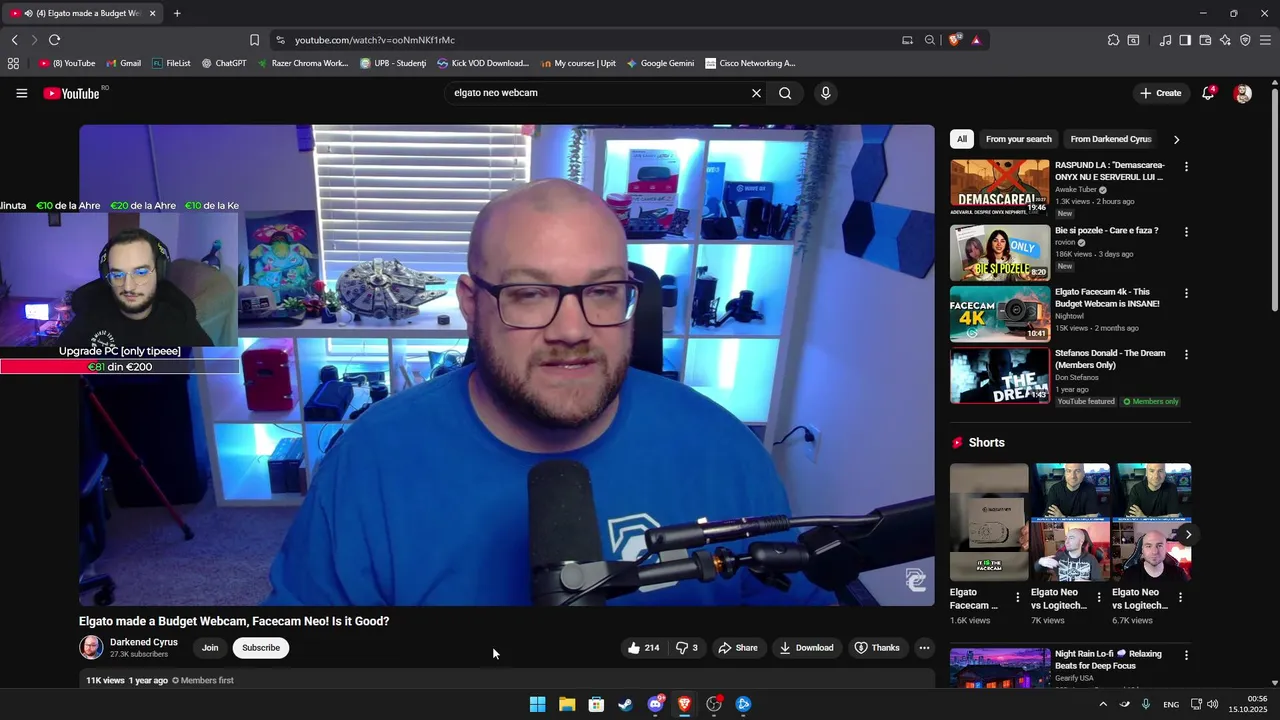The width and height of the screenshot is (1280, 720).
Task: Open the Elgato Facecam short thumbnail
Action: [989, 522]
